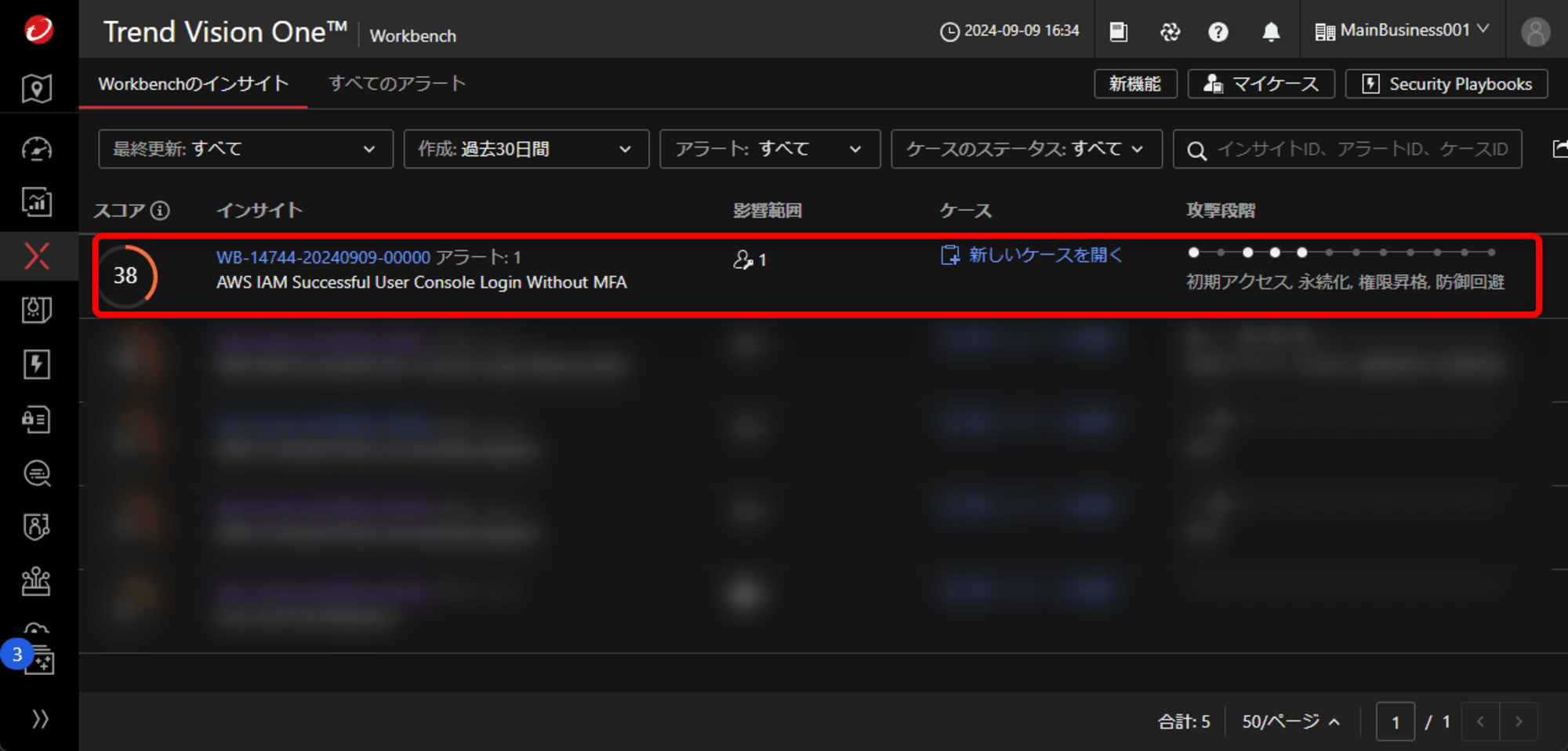Click the search field for insight ID

tap(1347, 149)
